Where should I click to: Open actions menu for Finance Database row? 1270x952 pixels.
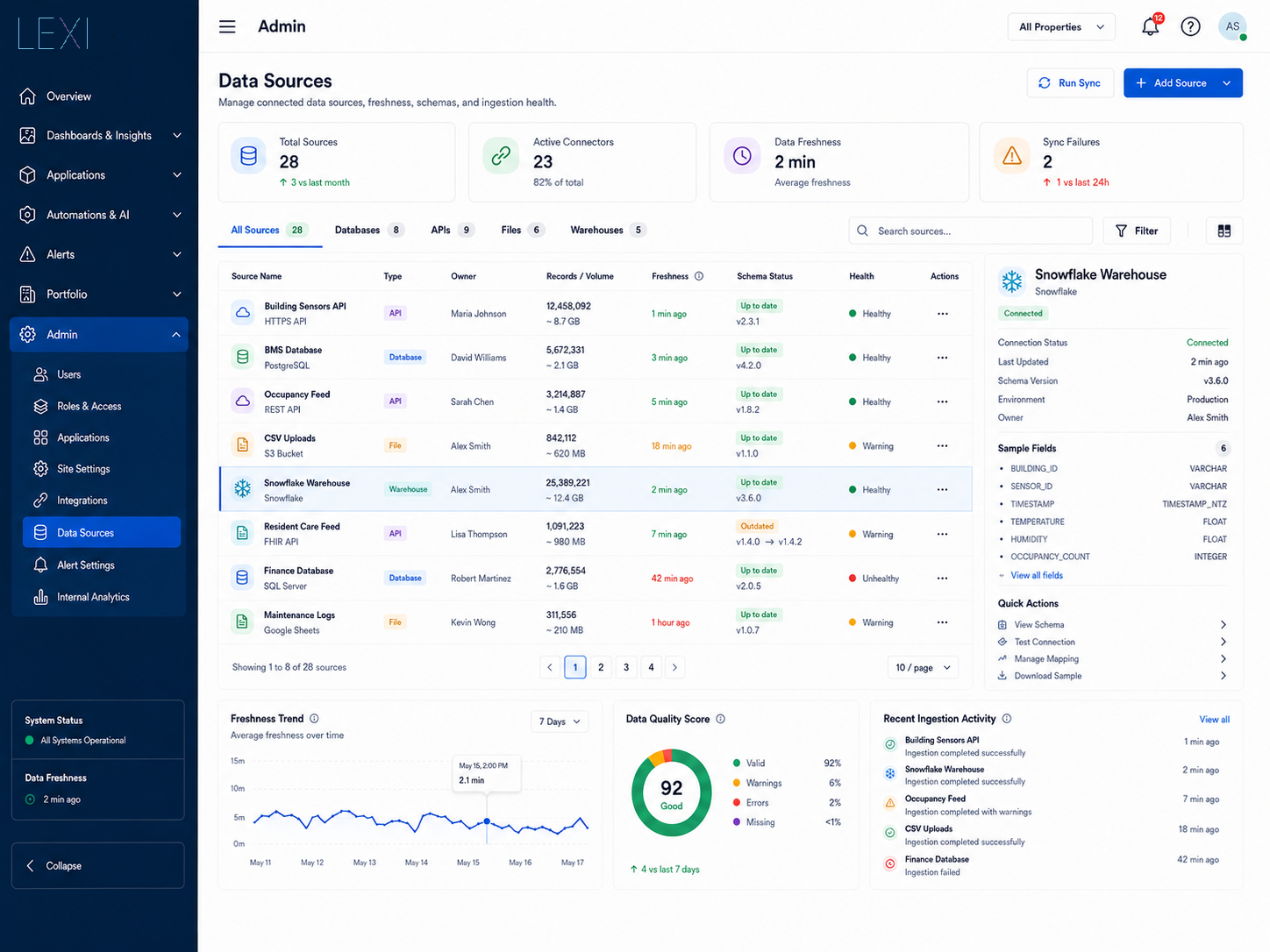coord(943,579)
